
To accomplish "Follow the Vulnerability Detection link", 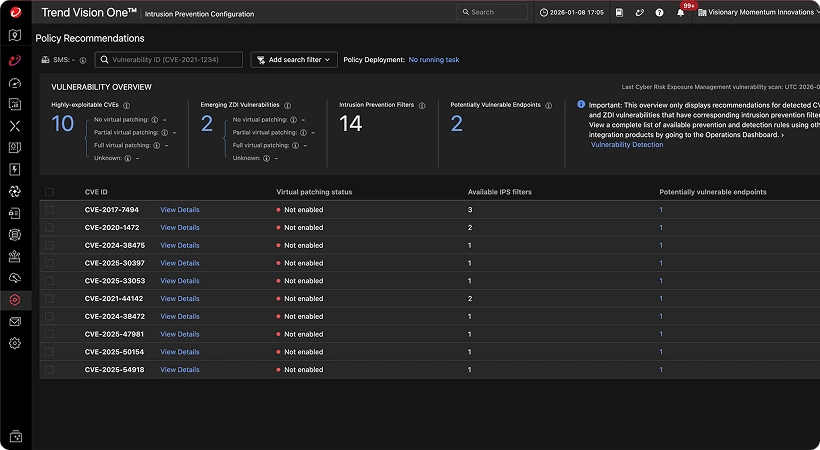I will tap(627, 145).
